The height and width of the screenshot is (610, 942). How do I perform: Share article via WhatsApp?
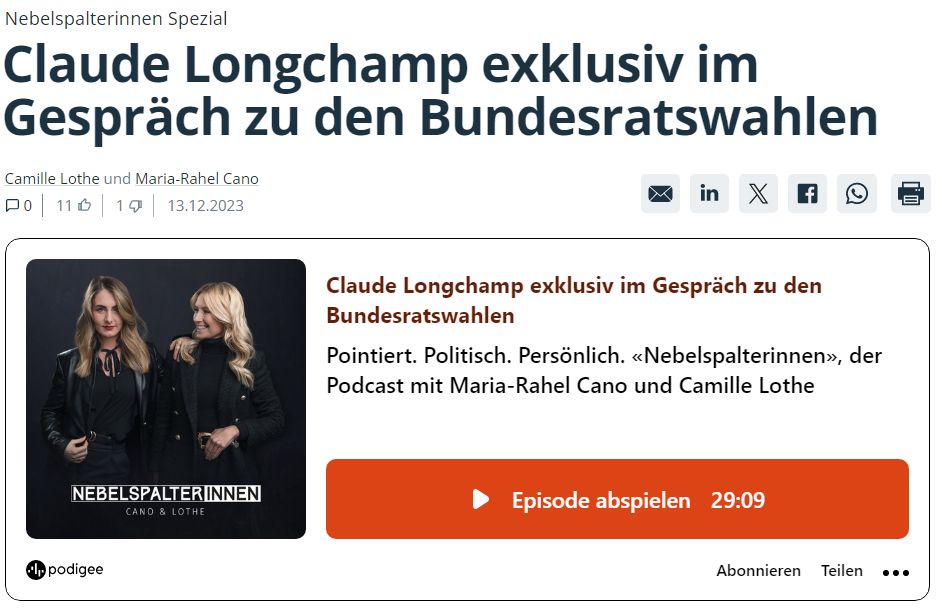(857, 194)
